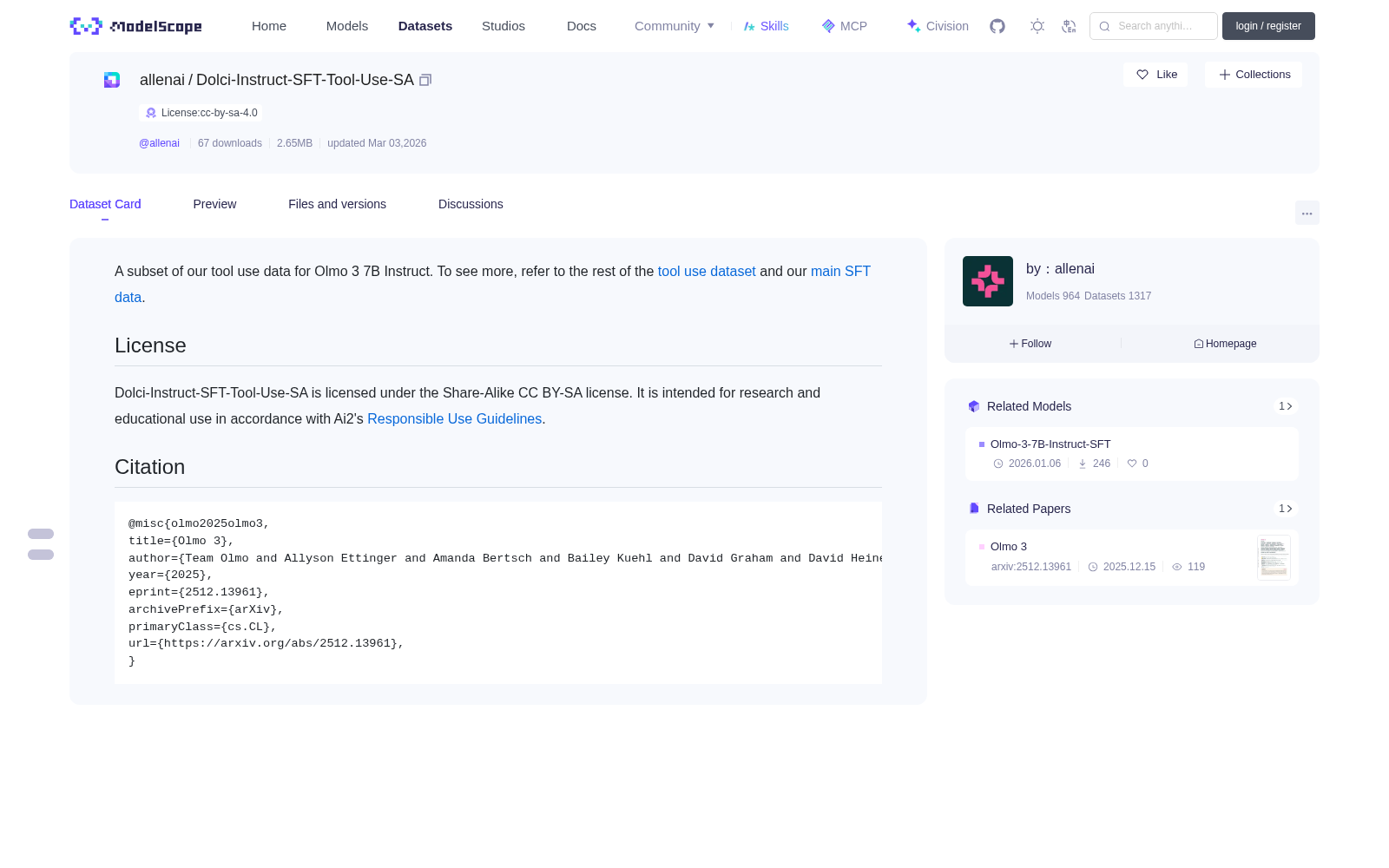Open the Studios menu item

[504, 26]
